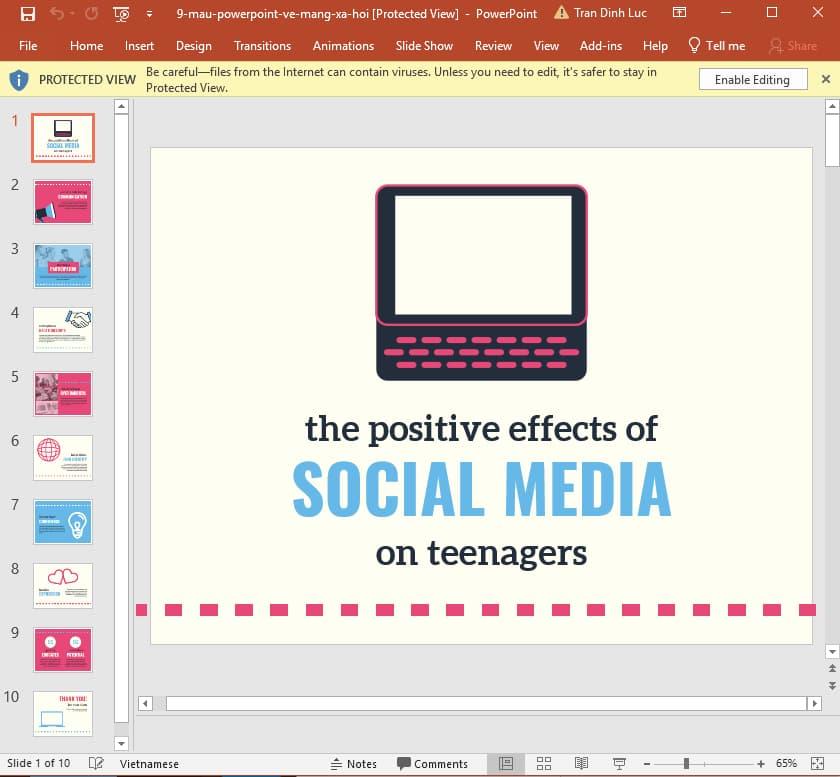Image resolution: width=840 pixels, height=777 pixels.
Task: Start slideshow from beginning via Quick Access toolbar
Action: (x=120, y=13)
